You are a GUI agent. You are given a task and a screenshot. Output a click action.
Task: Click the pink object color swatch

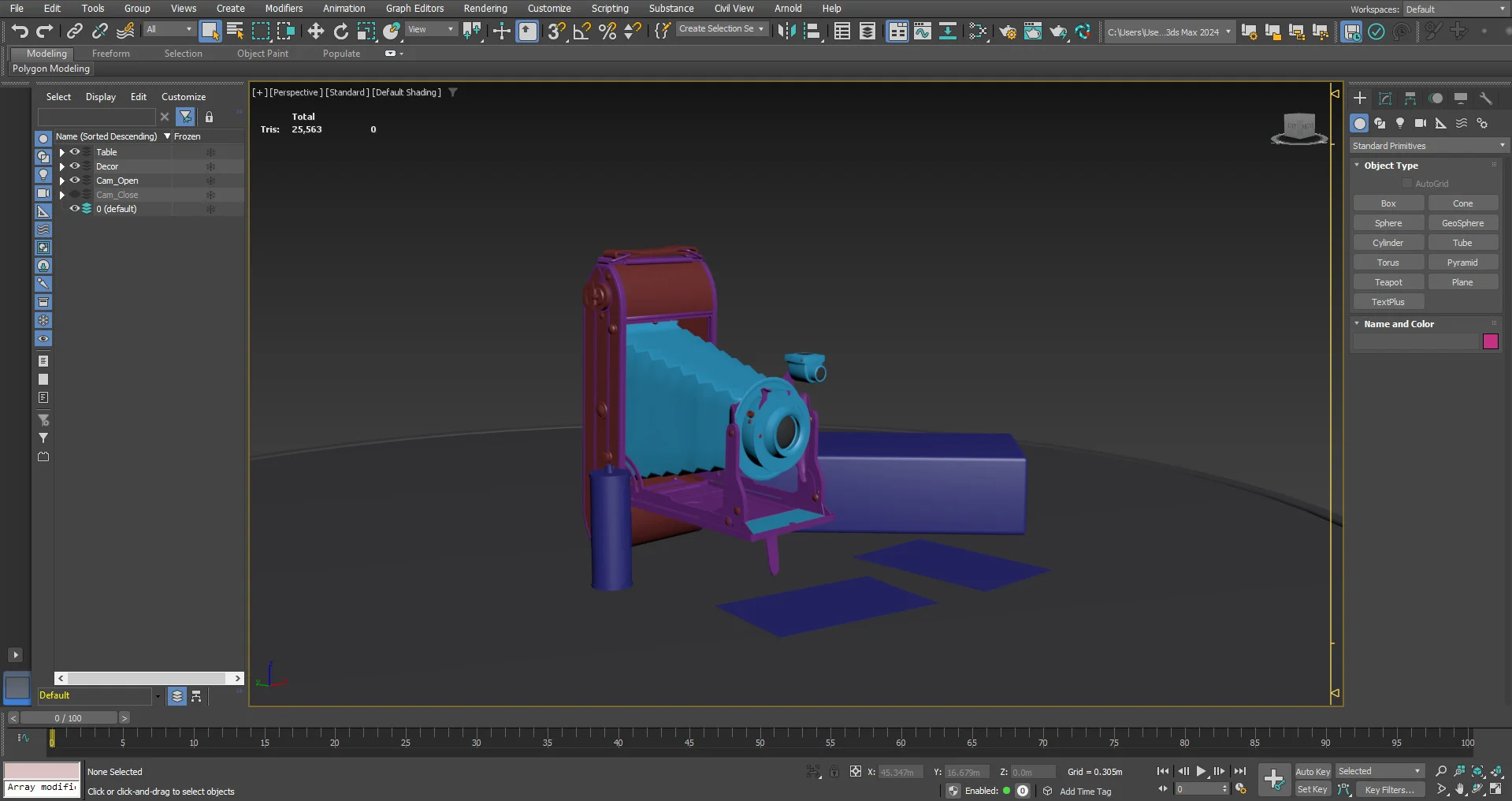(1490, 341)
